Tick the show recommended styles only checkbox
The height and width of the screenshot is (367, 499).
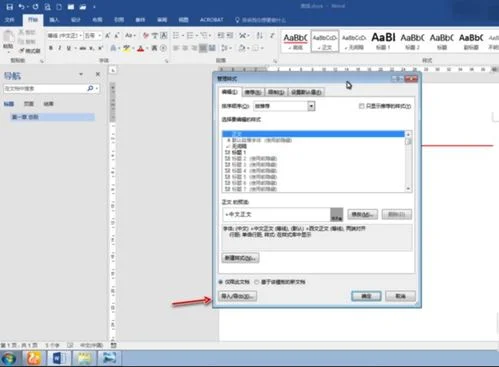[361, 106]
